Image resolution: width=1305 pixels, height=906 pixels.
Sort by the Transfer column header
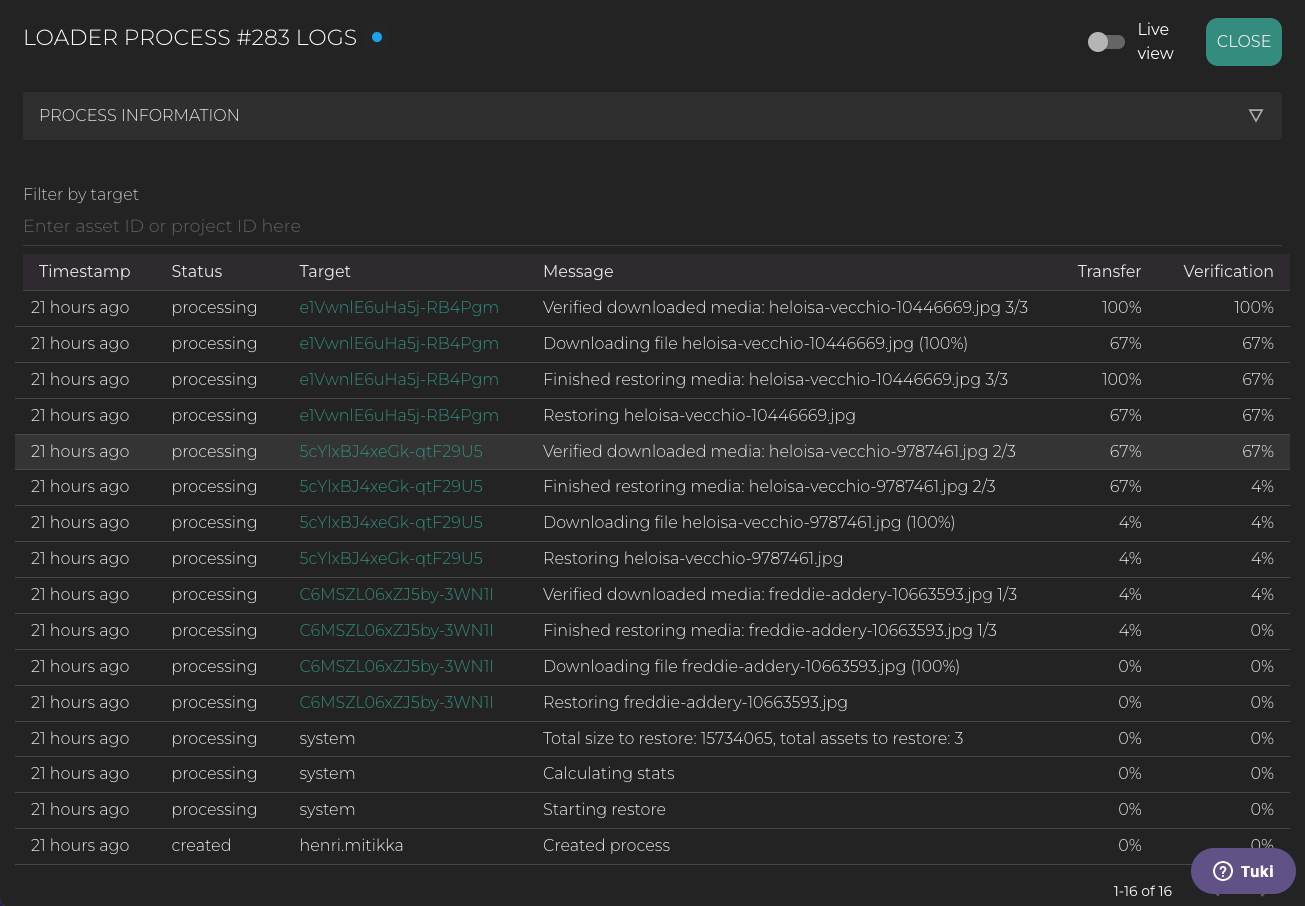point(1108,272)
